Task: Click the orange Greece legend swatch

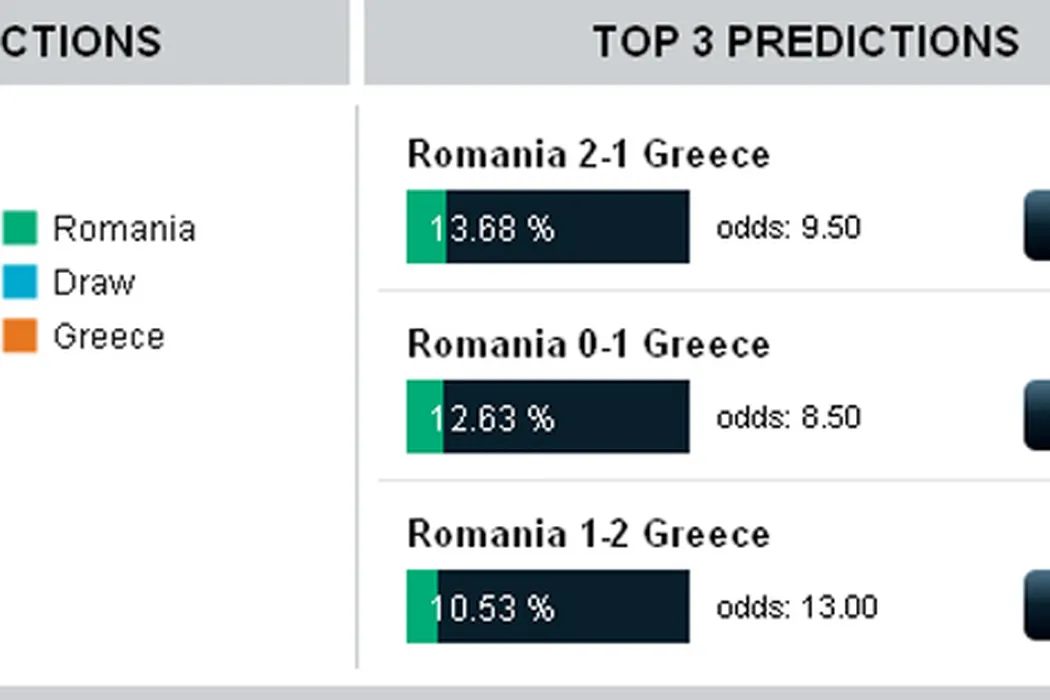Action: tap(19, 336)
